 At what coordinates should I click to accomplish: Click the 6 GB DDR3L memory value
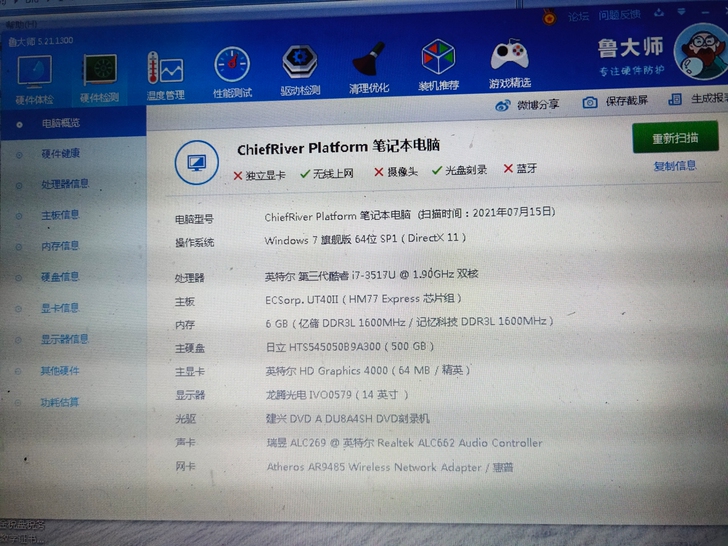410,322
